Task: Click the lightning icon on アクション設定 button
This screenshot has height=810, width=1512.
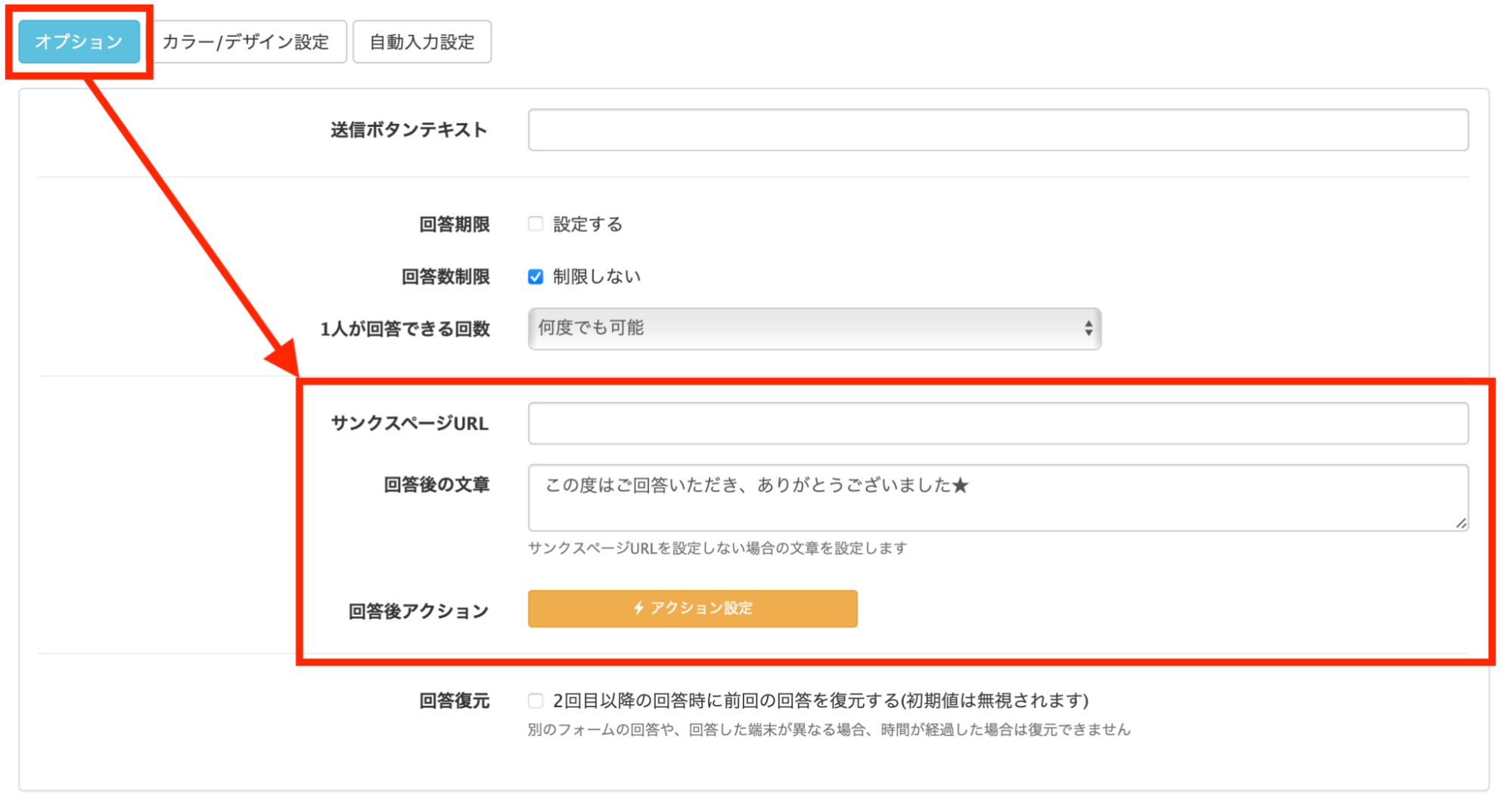Action: (x=639, y=607)
